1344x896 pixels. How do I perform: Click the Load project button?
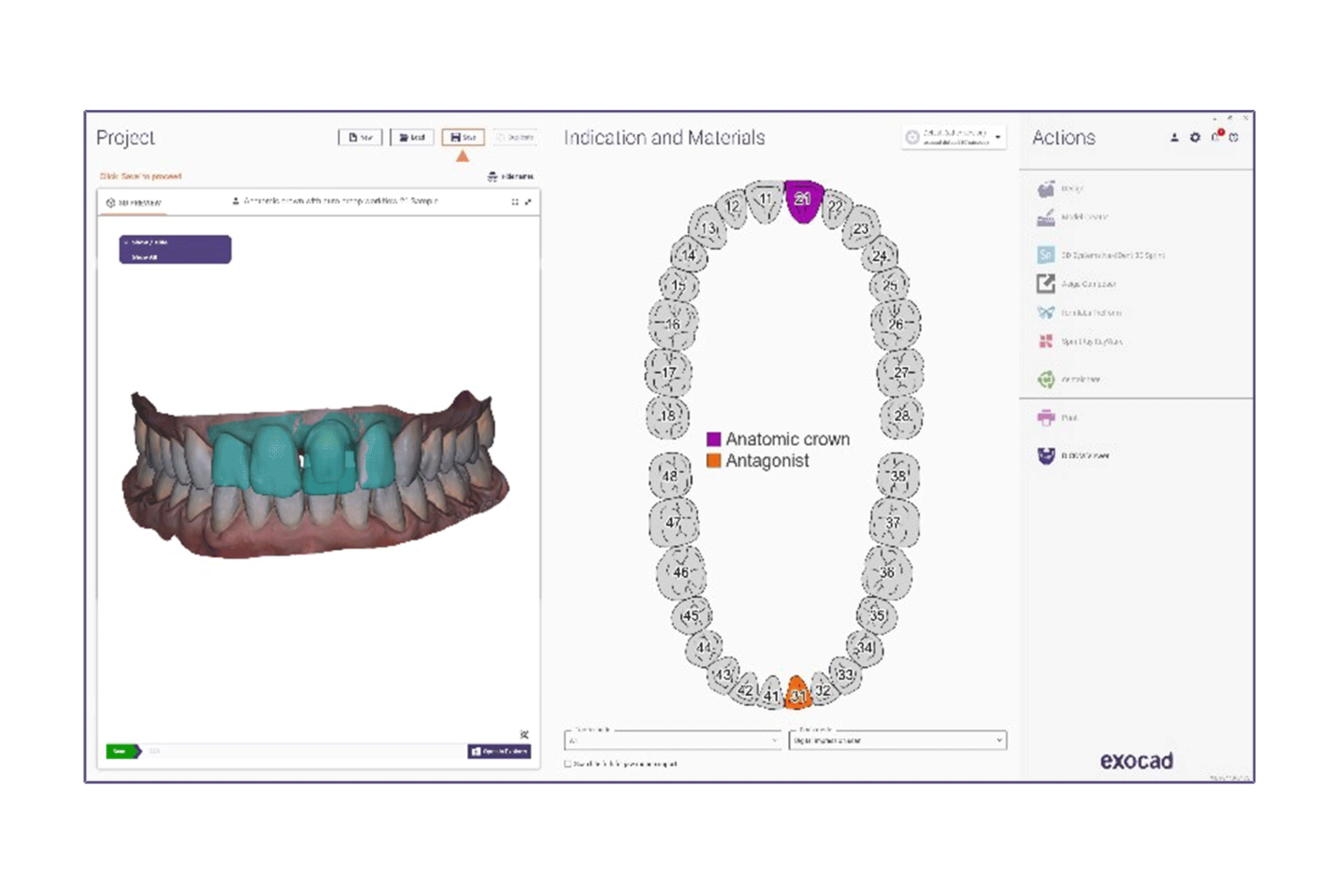[412, 137]
